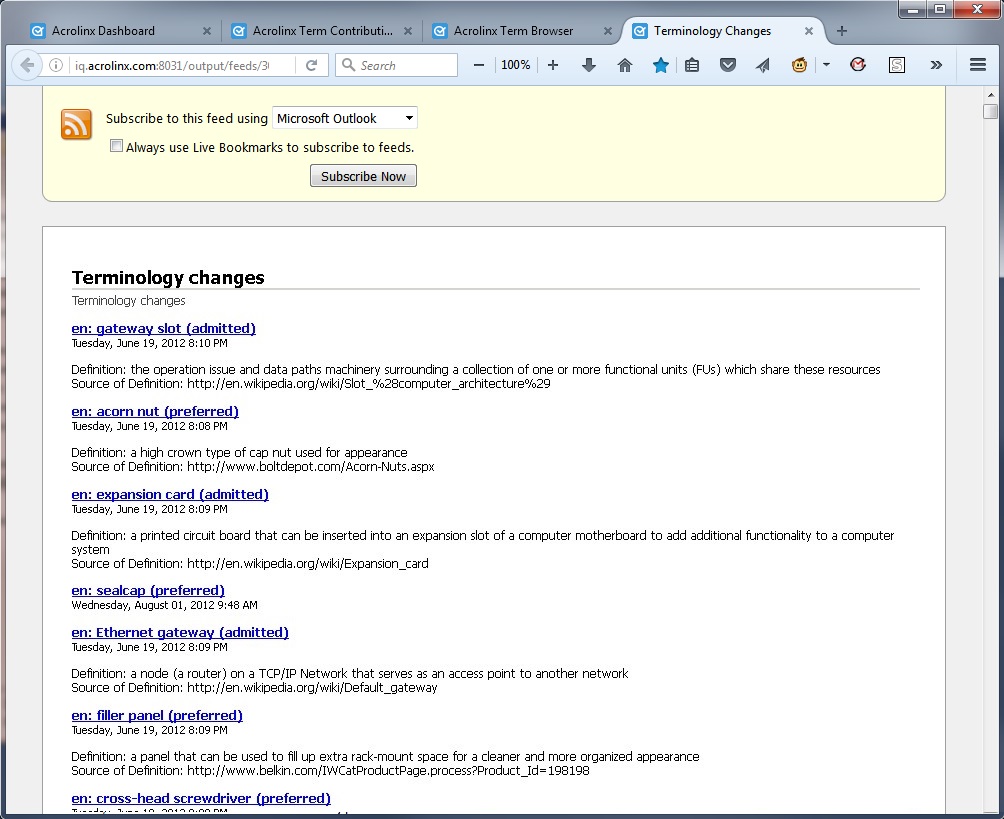The height and width of the screenshot is (819, 1004).
Task: Click the 'Terminology changes' heading
Action: coord(168,277)
